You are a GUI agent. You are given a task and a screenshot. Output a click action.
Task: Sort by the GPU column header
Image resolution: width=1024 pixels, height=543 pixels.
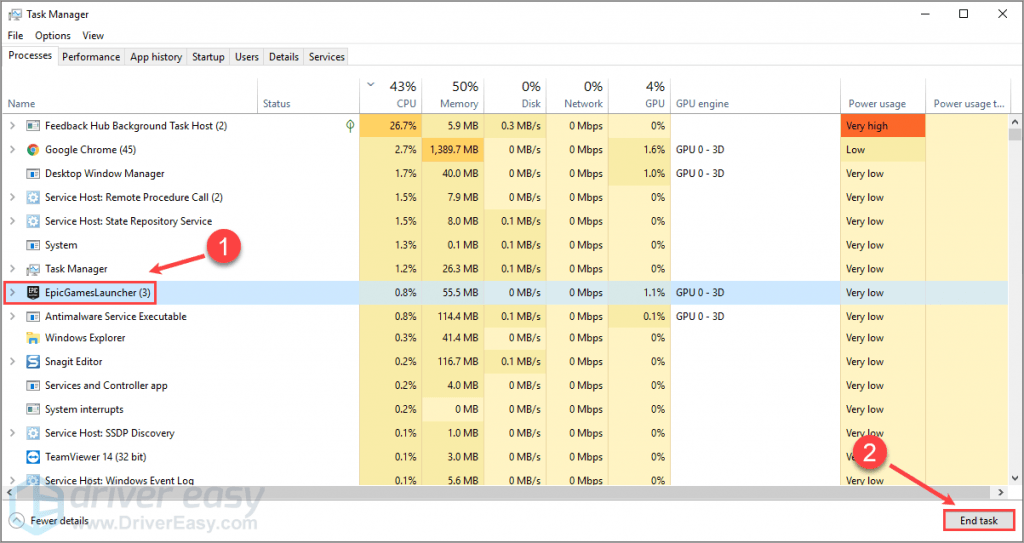pos(639,95)
